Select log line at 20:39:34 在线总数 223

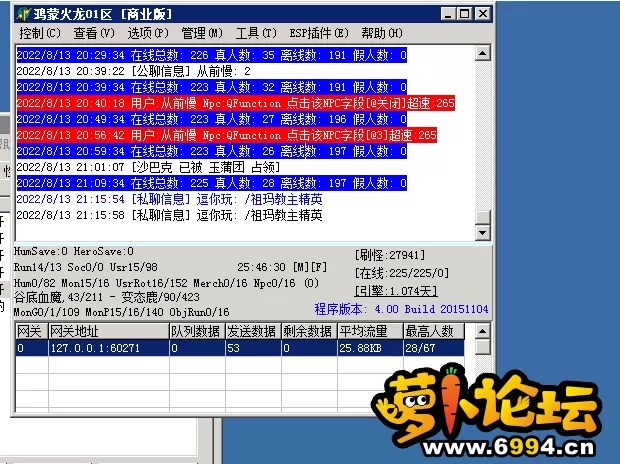(x=212, y=87)
